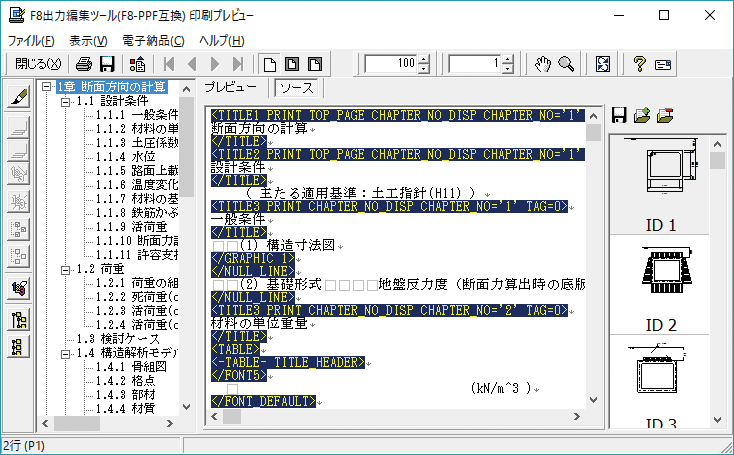Collapse the 1.4 構造解析モデル node

coord(66,354)
